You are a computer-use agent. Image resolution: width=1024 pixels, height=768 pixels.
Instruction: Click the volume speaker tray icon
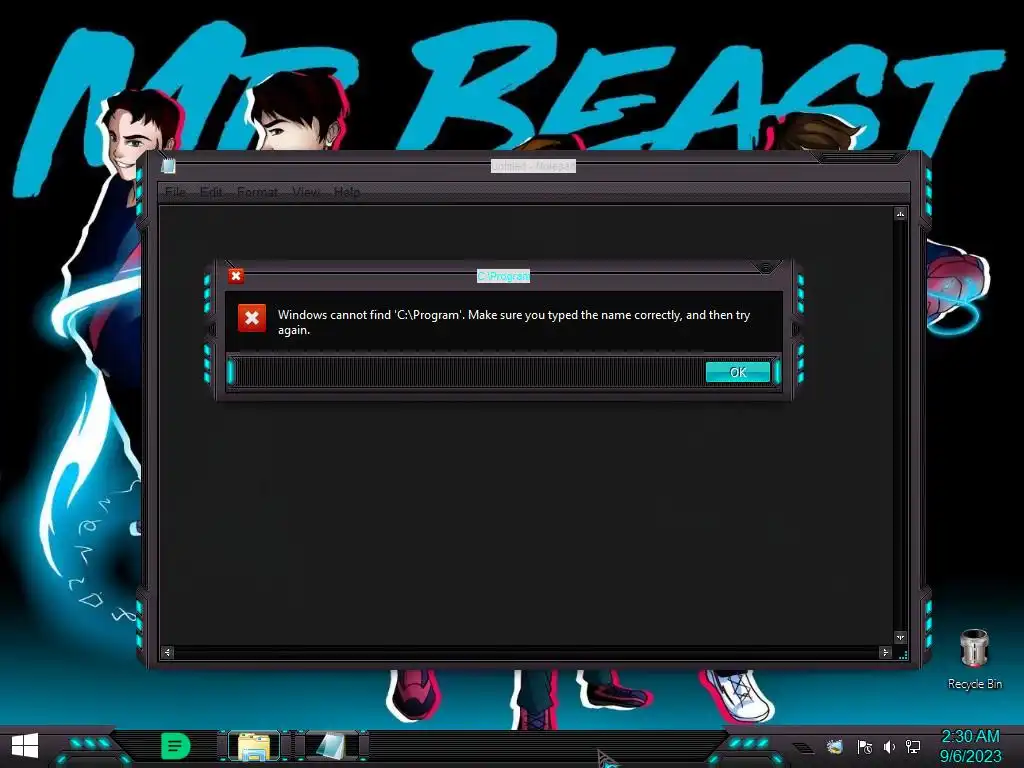tap(889, 746)
